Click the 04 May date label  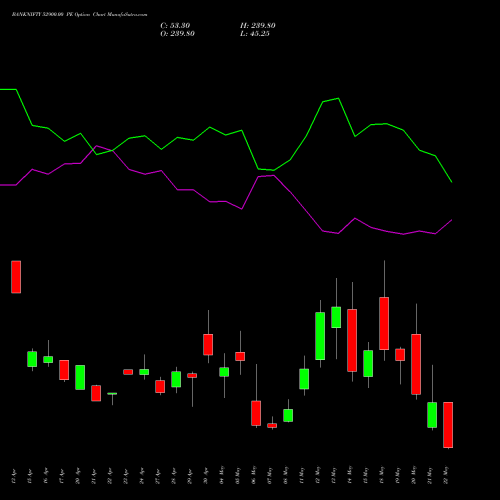(x=222, y=475)
